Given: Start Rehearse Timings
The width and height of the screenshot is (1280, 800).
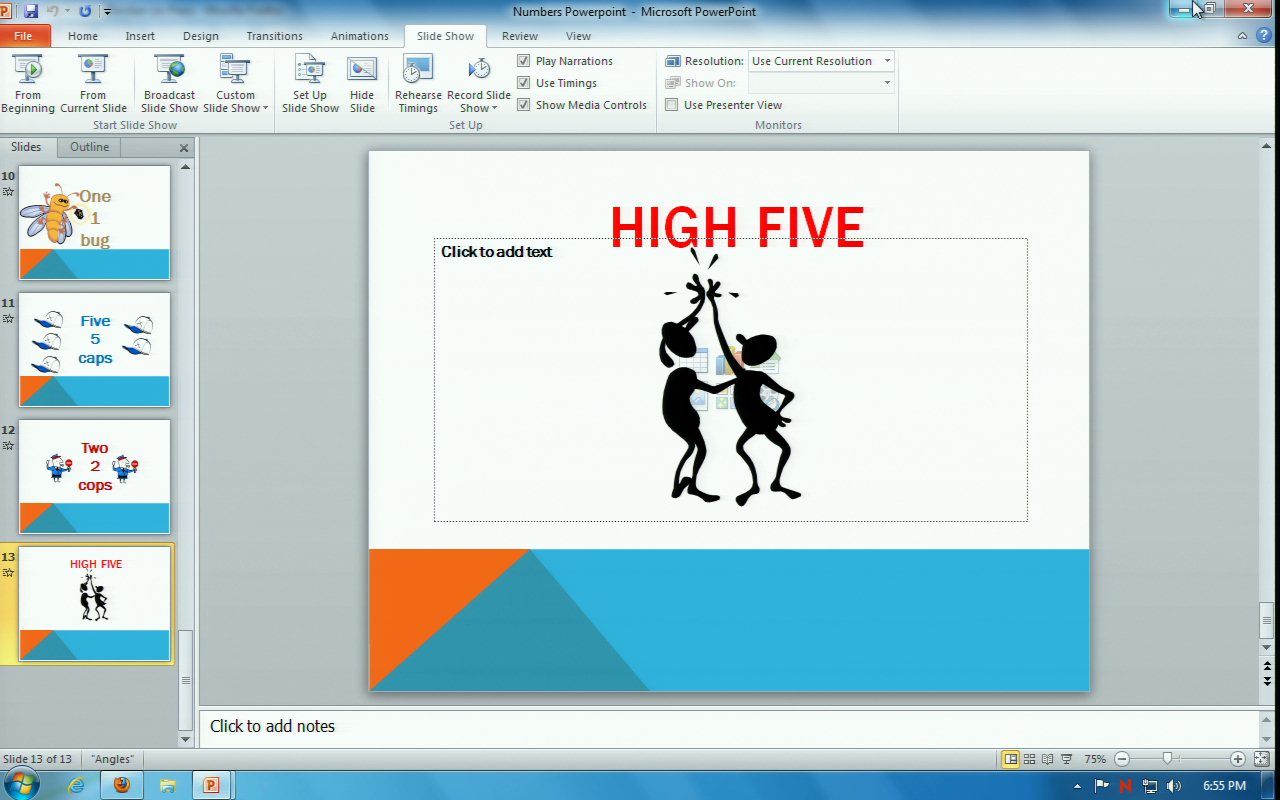Looking at the screenshot, I should (418, 83).
